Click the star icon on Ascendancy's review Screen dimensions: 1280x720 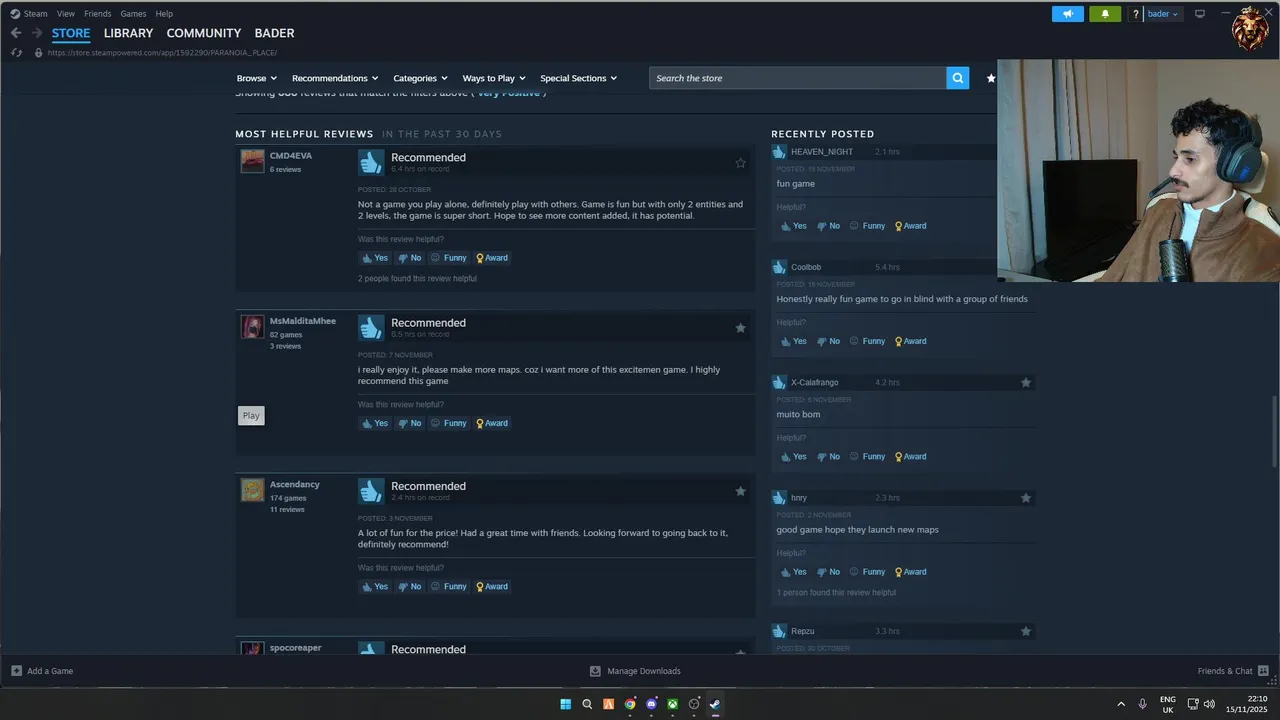741,491
